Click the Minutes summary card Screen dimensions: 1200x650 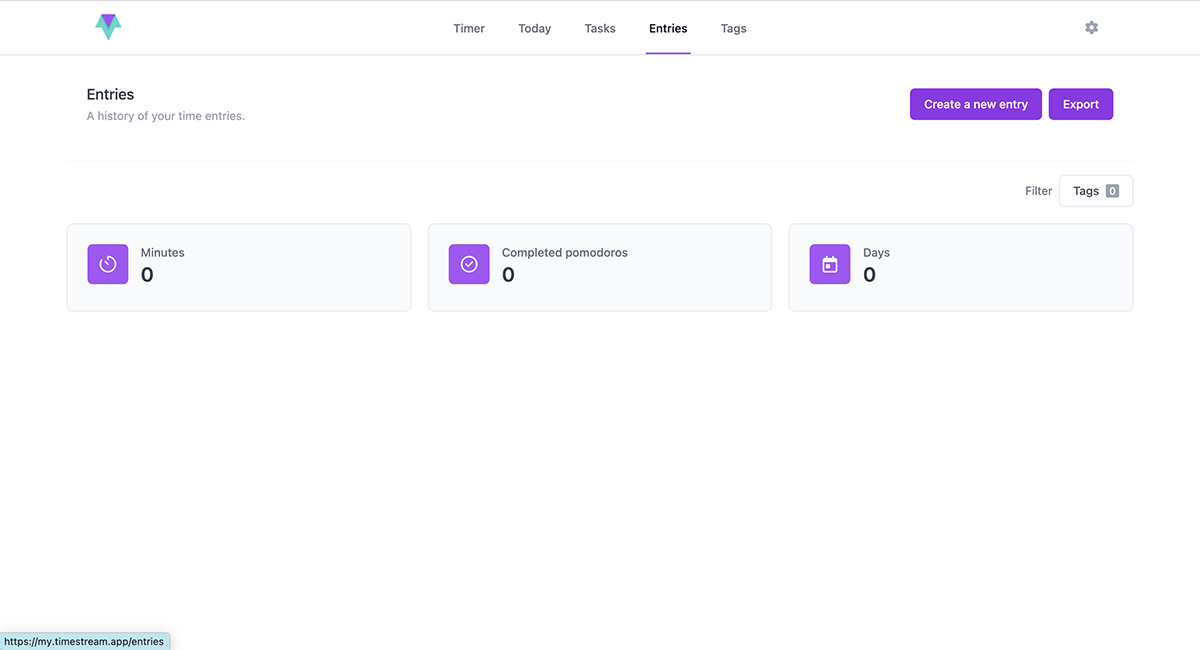pos(238,267)
